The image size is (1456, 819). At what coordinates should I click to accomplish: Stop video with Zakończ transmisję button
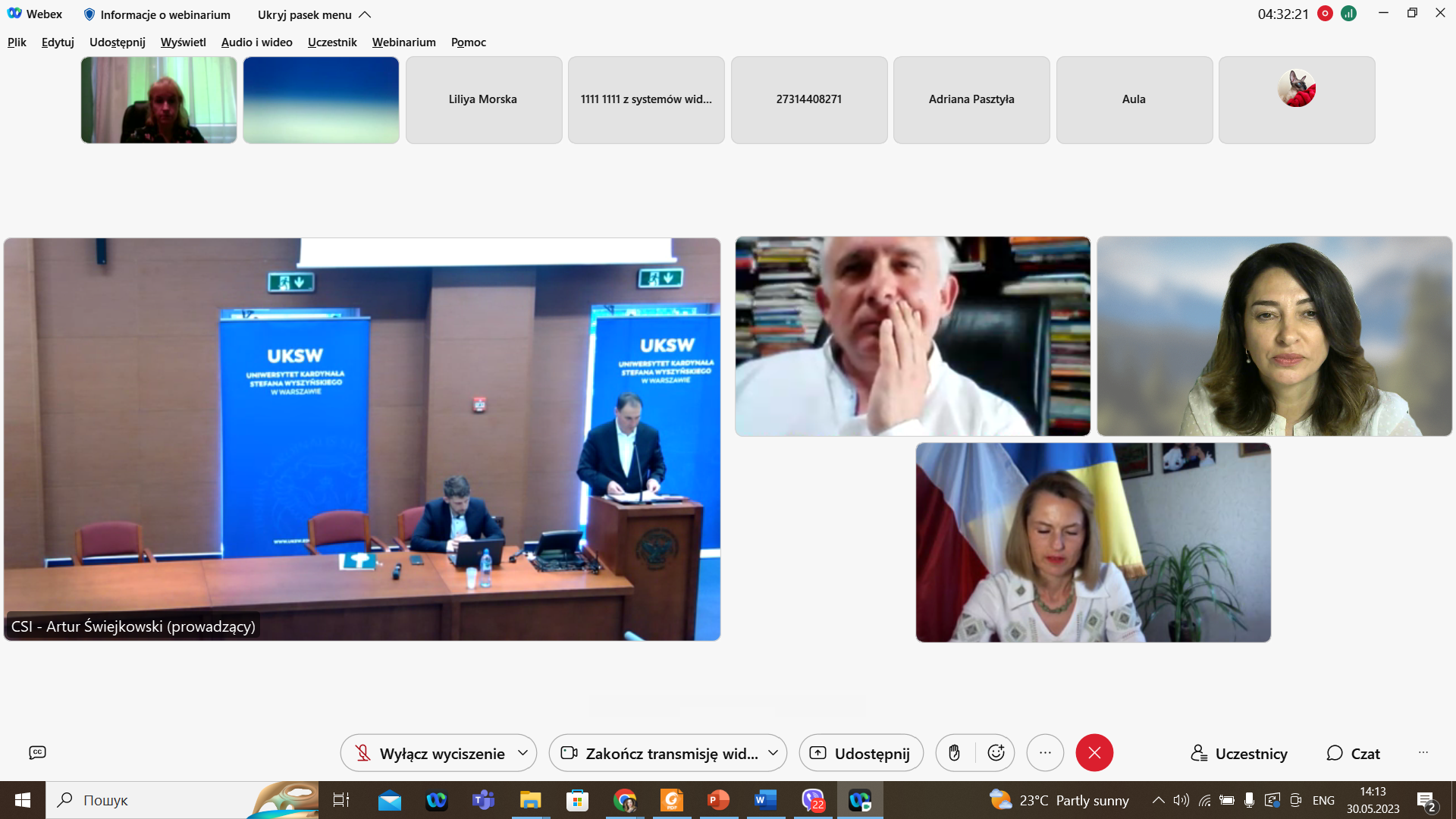658,753
